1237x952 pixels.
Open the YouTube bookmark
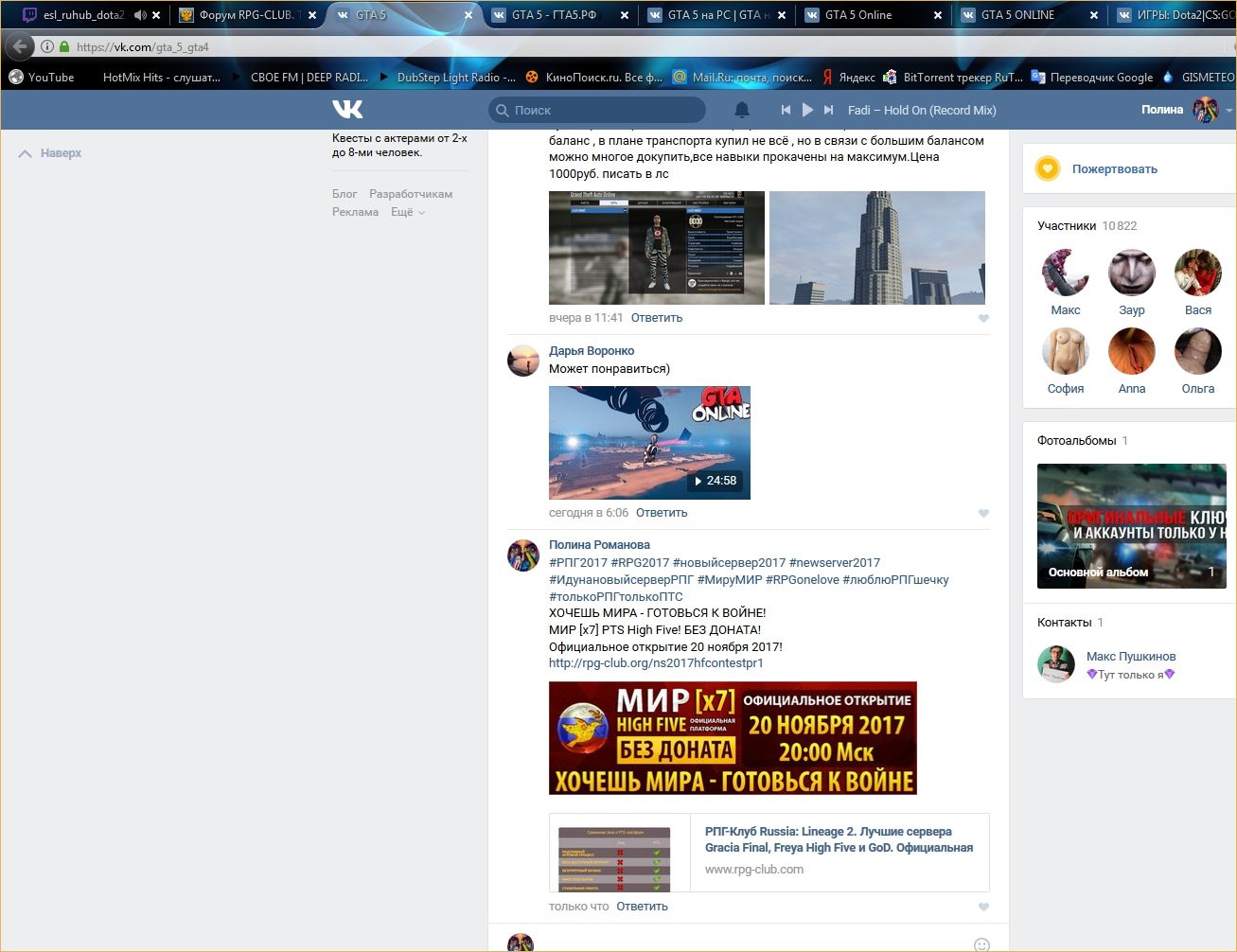(x=42, y=78)
